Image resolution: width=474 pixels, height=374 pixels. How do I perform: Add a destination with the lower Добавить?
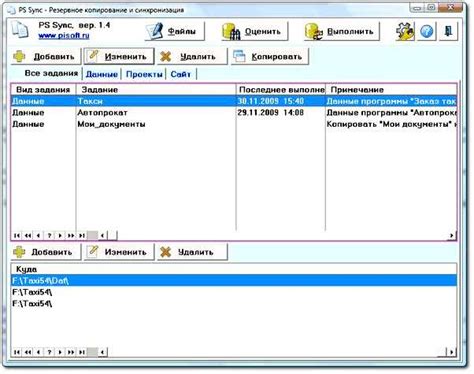(46, 252)
